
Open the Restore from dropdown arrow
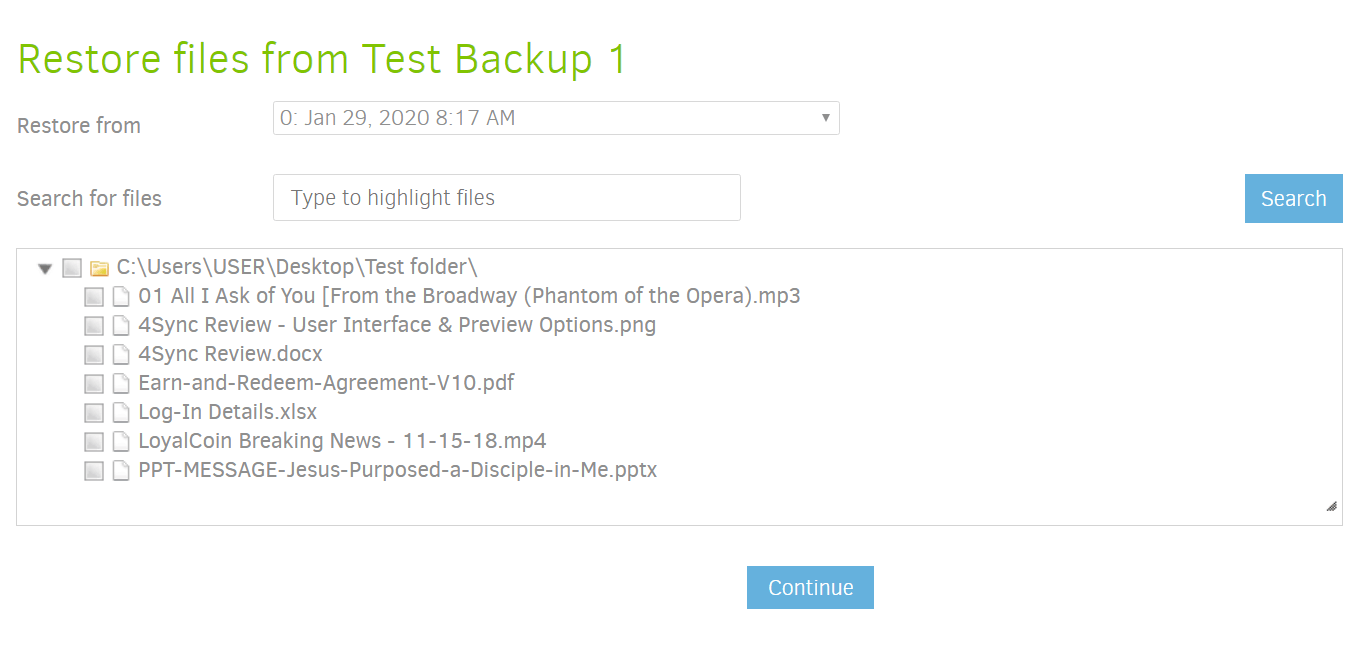(x=826, y=118)
